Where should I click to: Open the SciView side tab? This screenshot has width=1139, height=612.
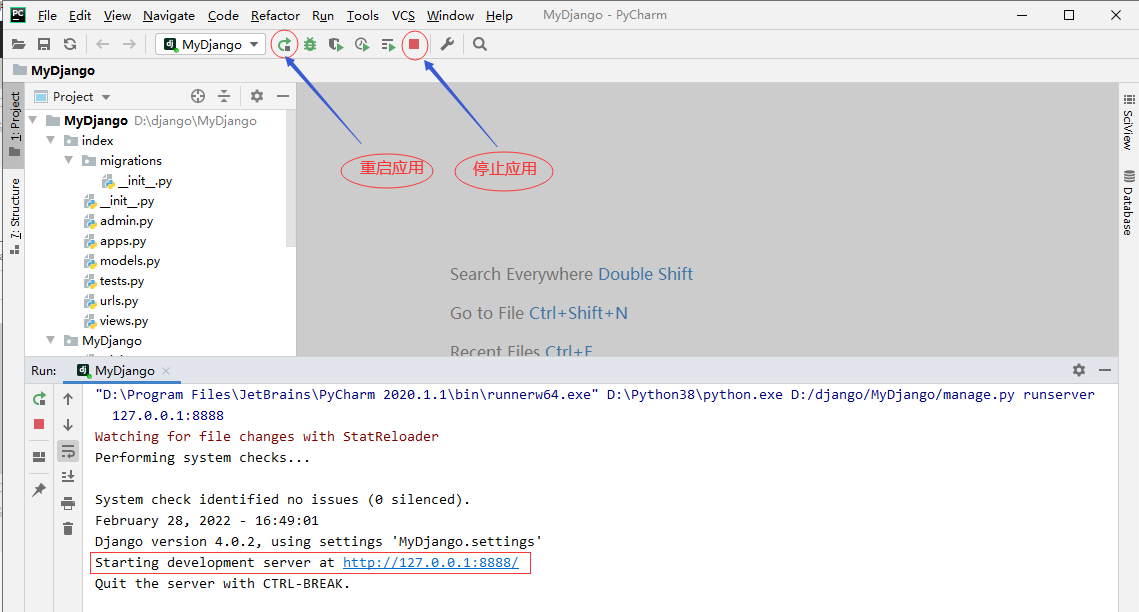point(1128,122)
